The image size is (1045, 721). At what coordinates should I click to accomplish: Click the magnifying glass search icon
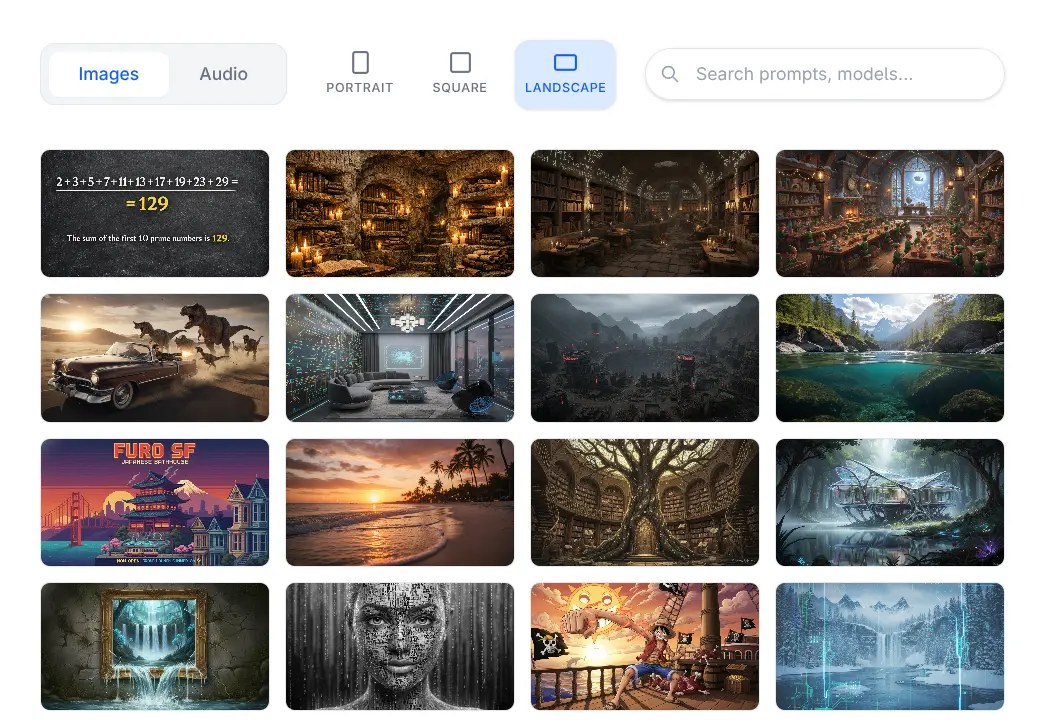pos(670,74)
